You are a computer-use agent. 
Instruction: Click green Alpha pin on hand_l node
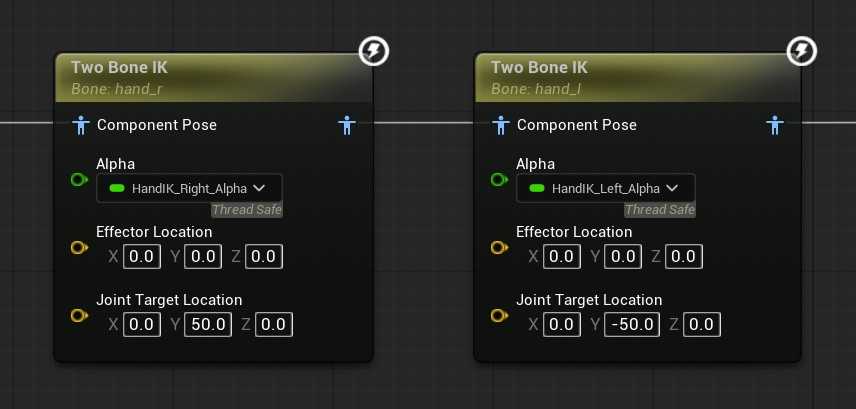pyautogui.click(x=499, y=180)
